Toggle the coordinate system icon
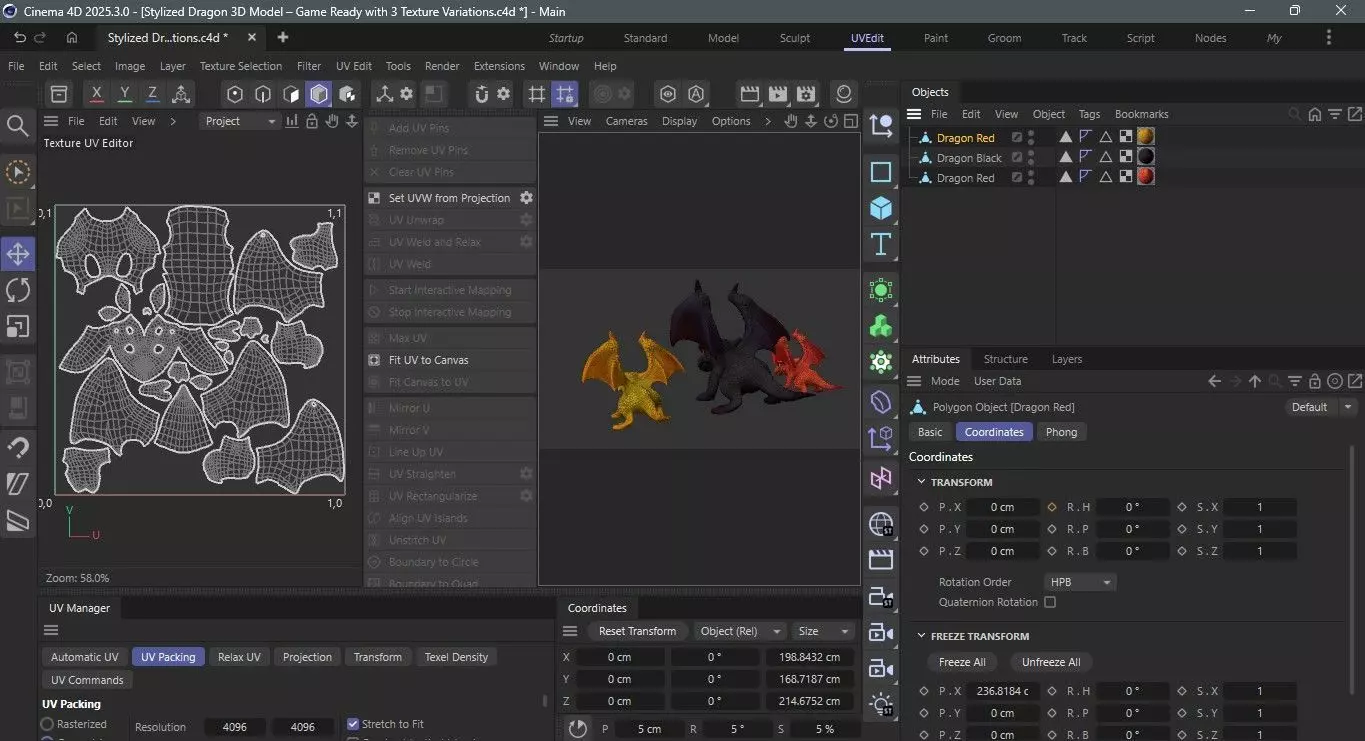This screenshot has height=741, width=1365. 181,94
